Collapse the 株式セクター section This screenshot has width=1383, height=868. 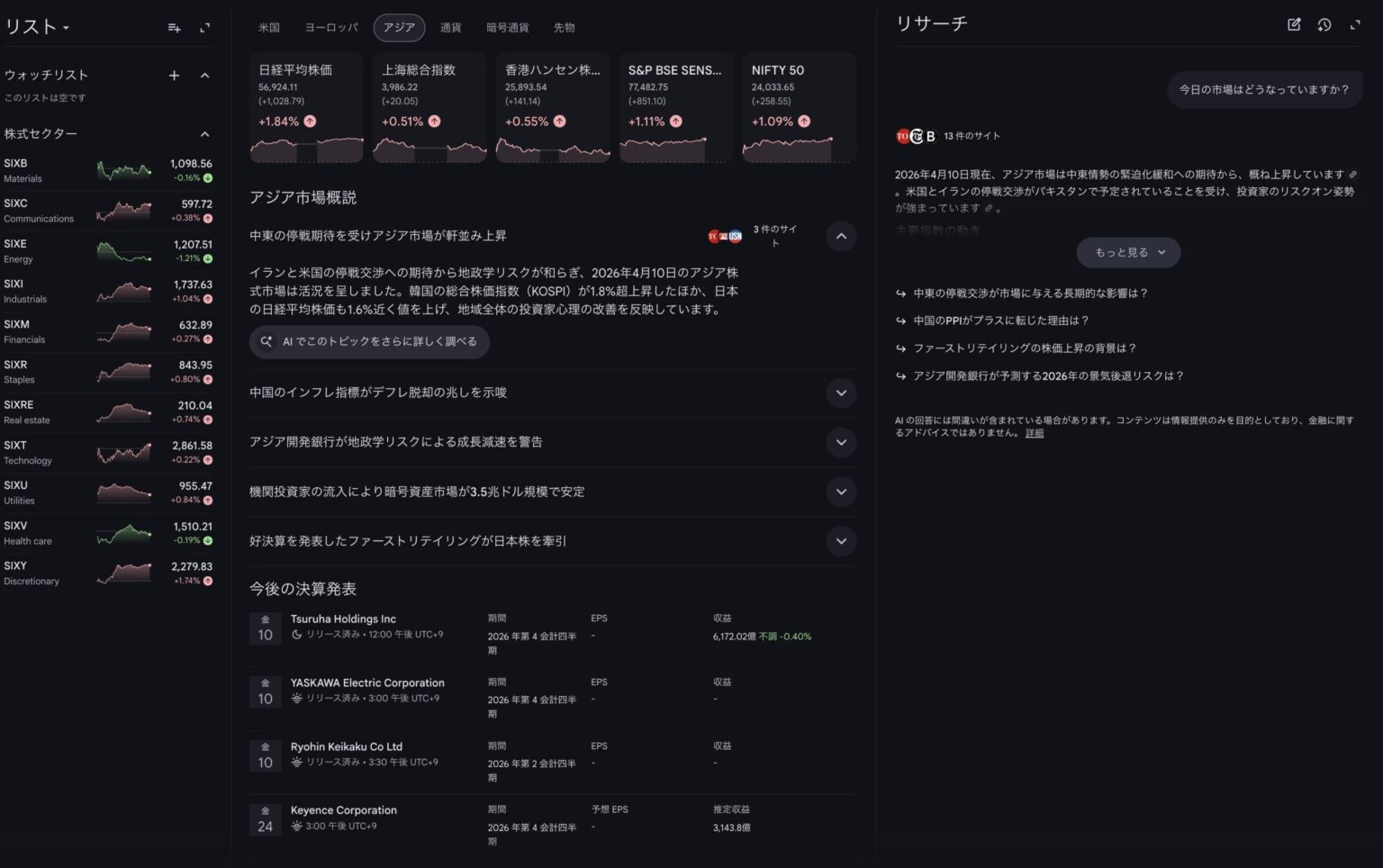[x=205, y=134]
